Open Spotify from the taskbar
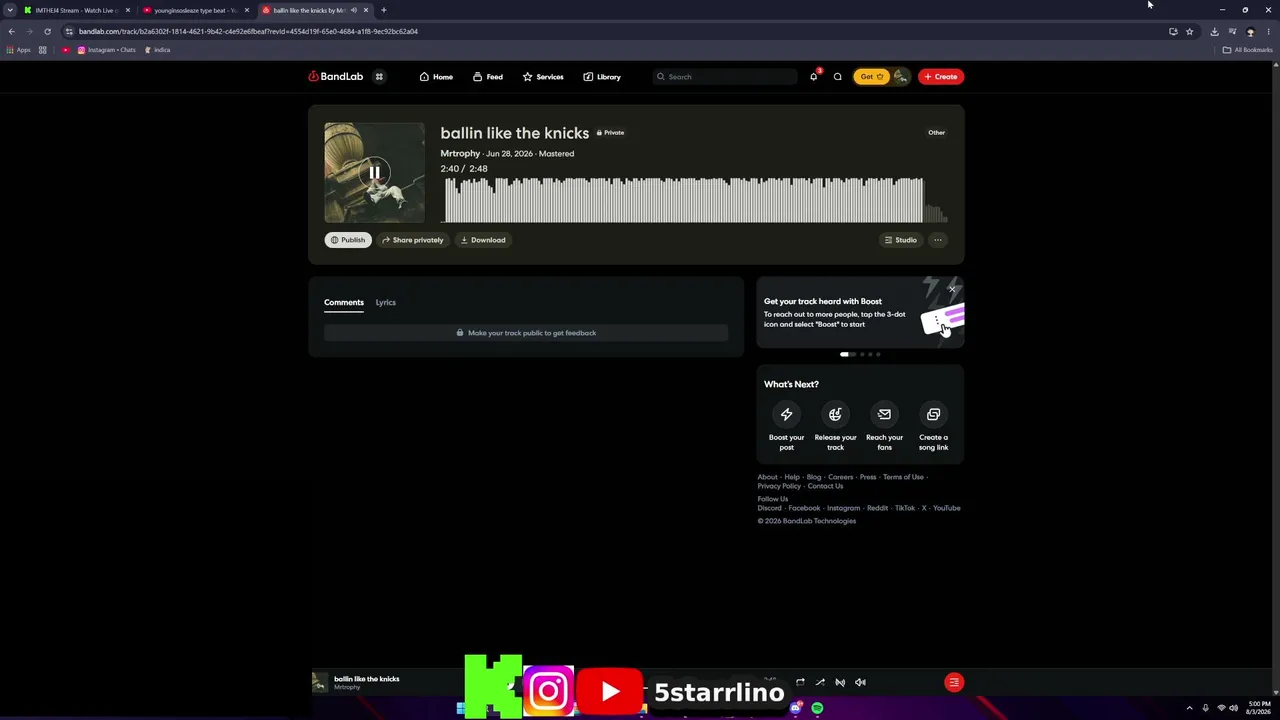The height and width of the screenshot is (720, 1280). click(817, 708)
